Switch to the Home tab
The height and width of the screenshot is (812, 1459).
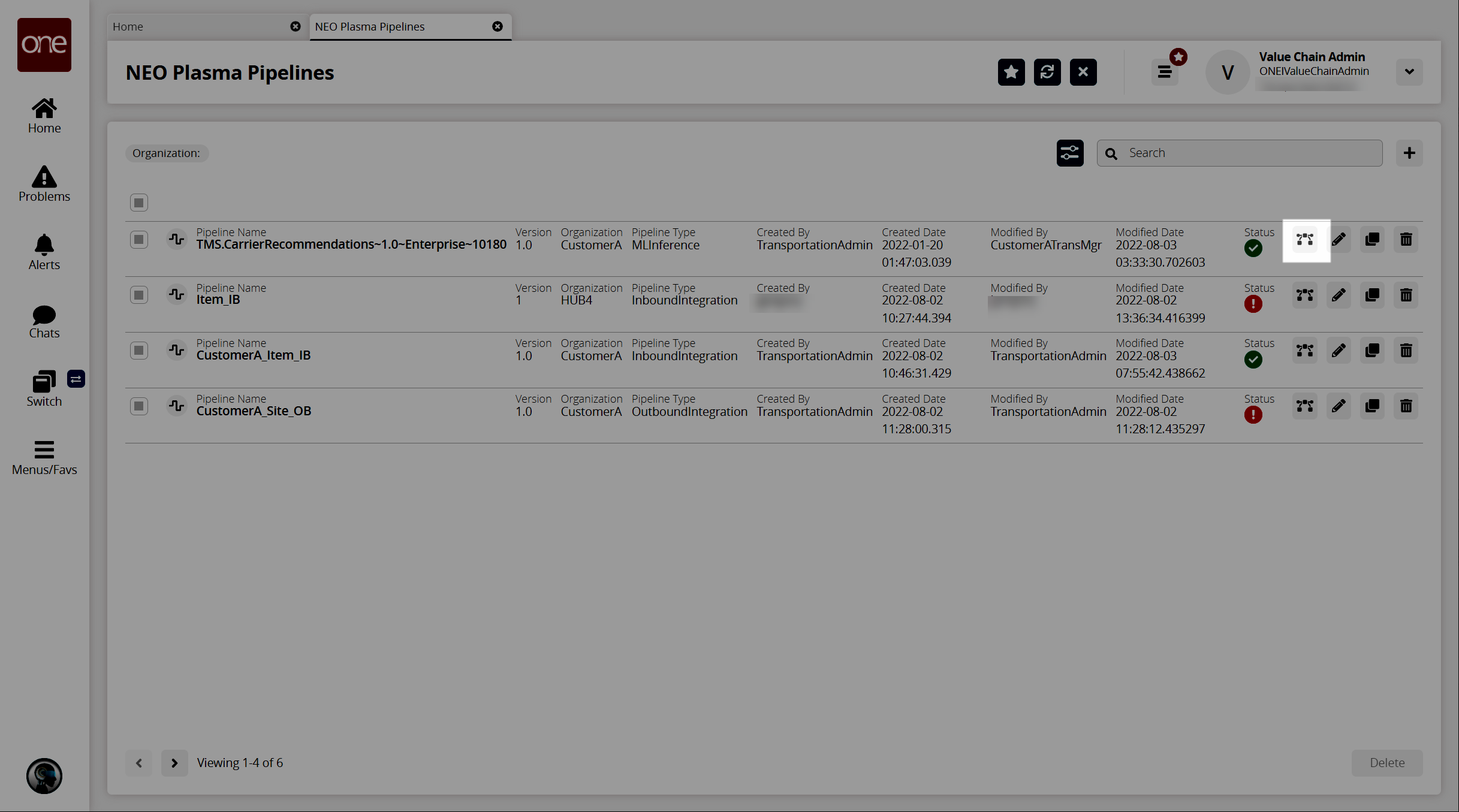198,27
